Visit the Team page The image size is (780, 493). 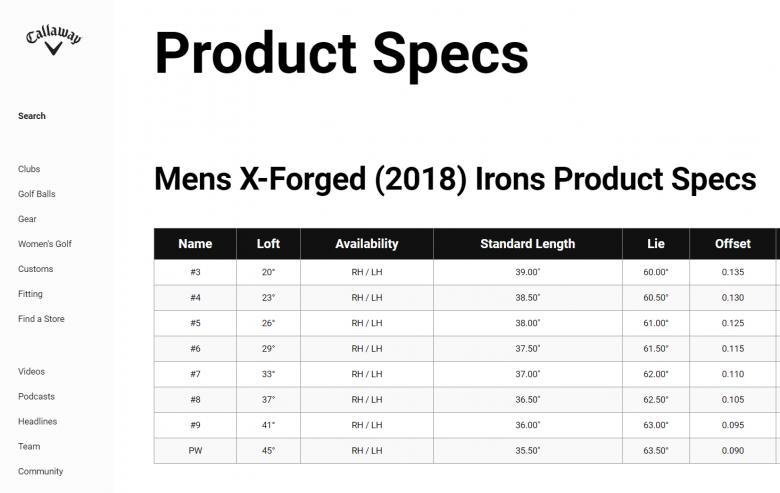coord(29,447)
